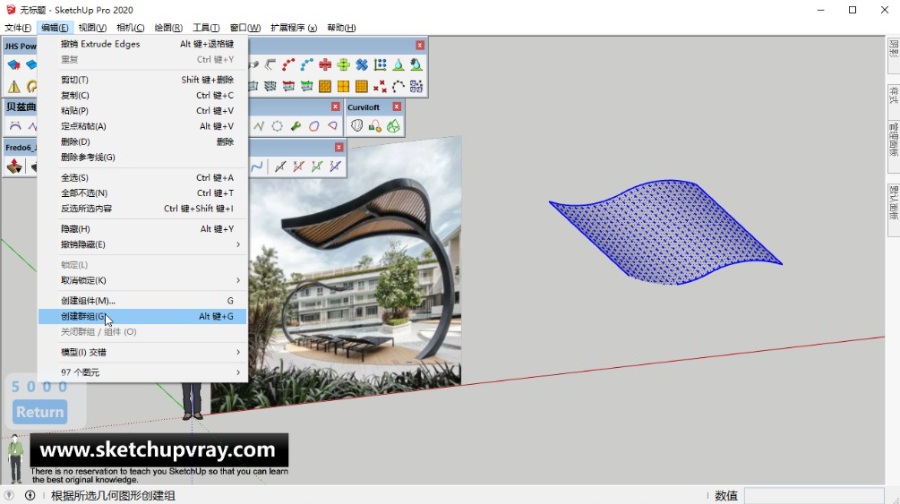The image size is (900, 504).
Task: Choose 全部不选(N) menu entry
Action: pyautogui.click(x=142, y=193)
